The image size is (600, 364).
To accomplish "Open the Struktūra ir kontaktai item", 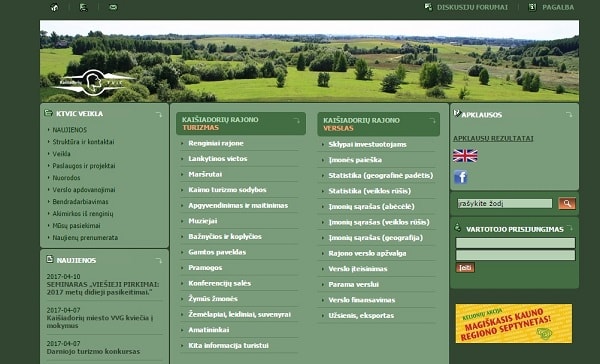I will point(83,142).
